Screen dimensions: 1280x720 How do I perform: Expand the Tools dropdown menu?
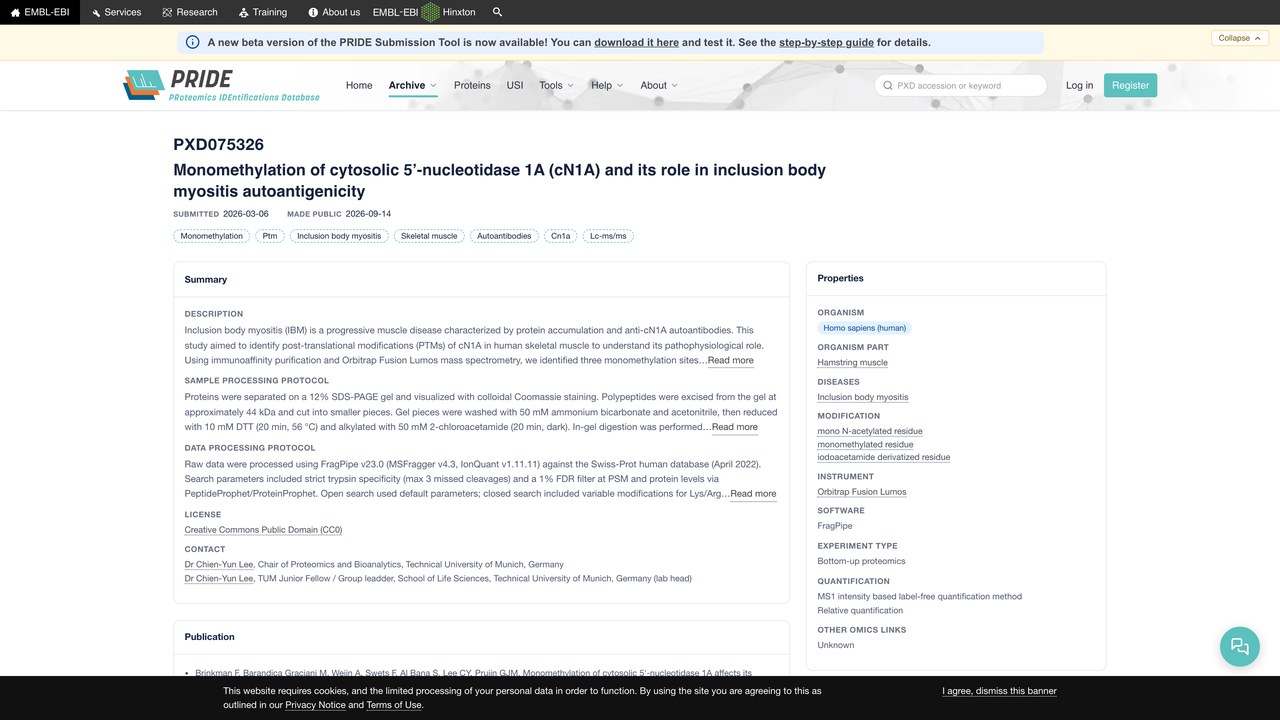point(557,85)
